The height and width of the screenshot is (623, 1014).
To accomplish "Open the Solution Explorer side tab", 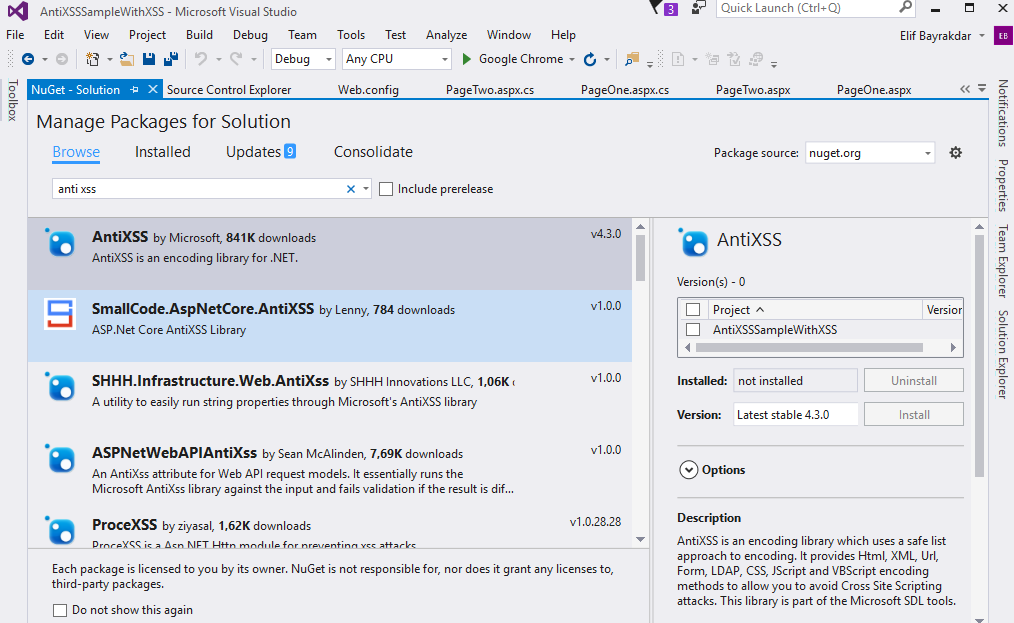I will point(1002,354).
